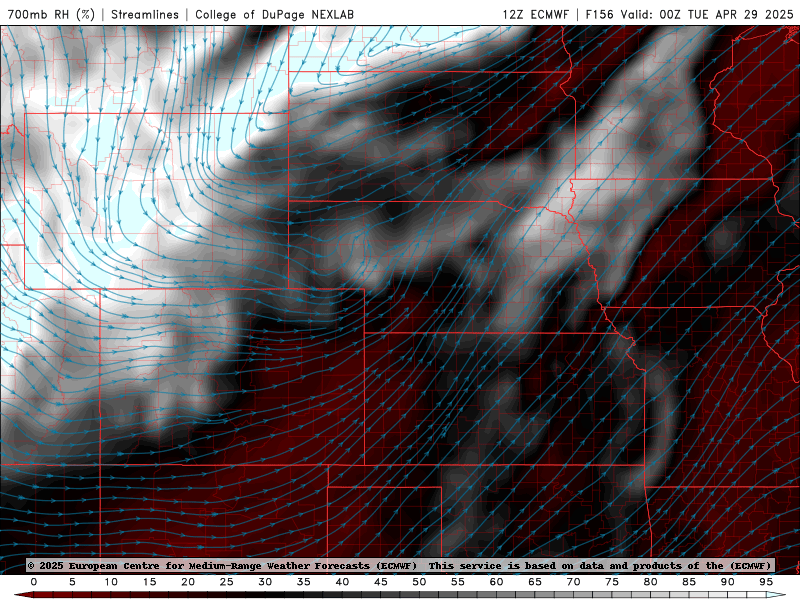The width and height of the screenshot is (800, 600).
Task: Click the '0' value on color scale
Action: click(34, 582)
